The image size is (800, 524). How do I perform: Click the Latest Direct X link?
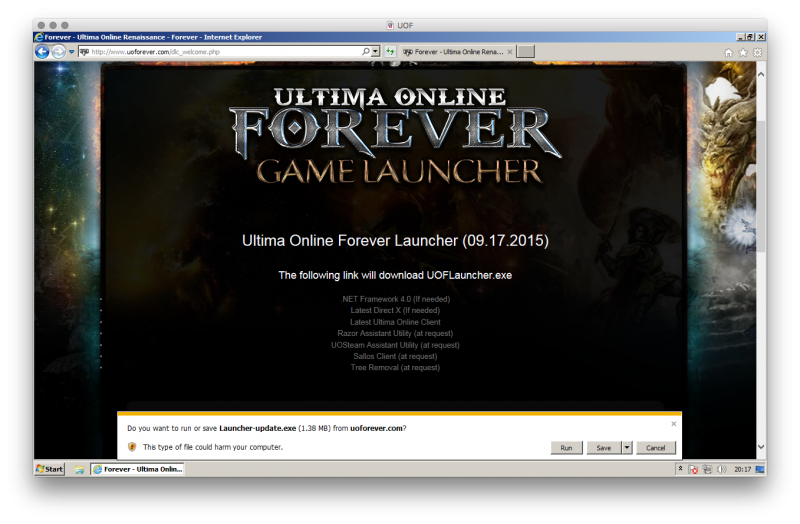tap(395, 310)
